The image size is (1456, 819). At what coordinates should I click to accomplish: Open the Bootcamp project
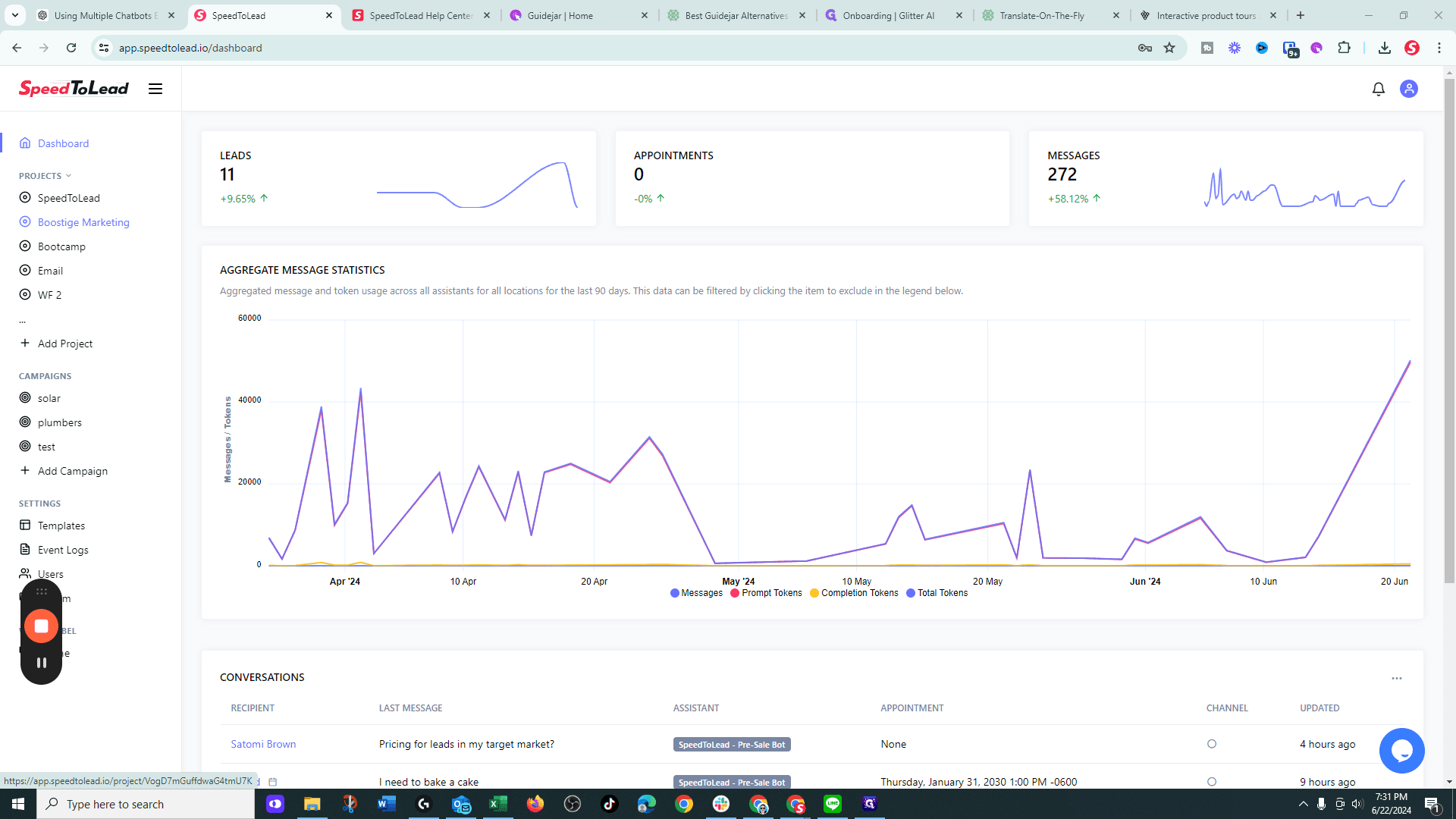(x=61, y=246)
